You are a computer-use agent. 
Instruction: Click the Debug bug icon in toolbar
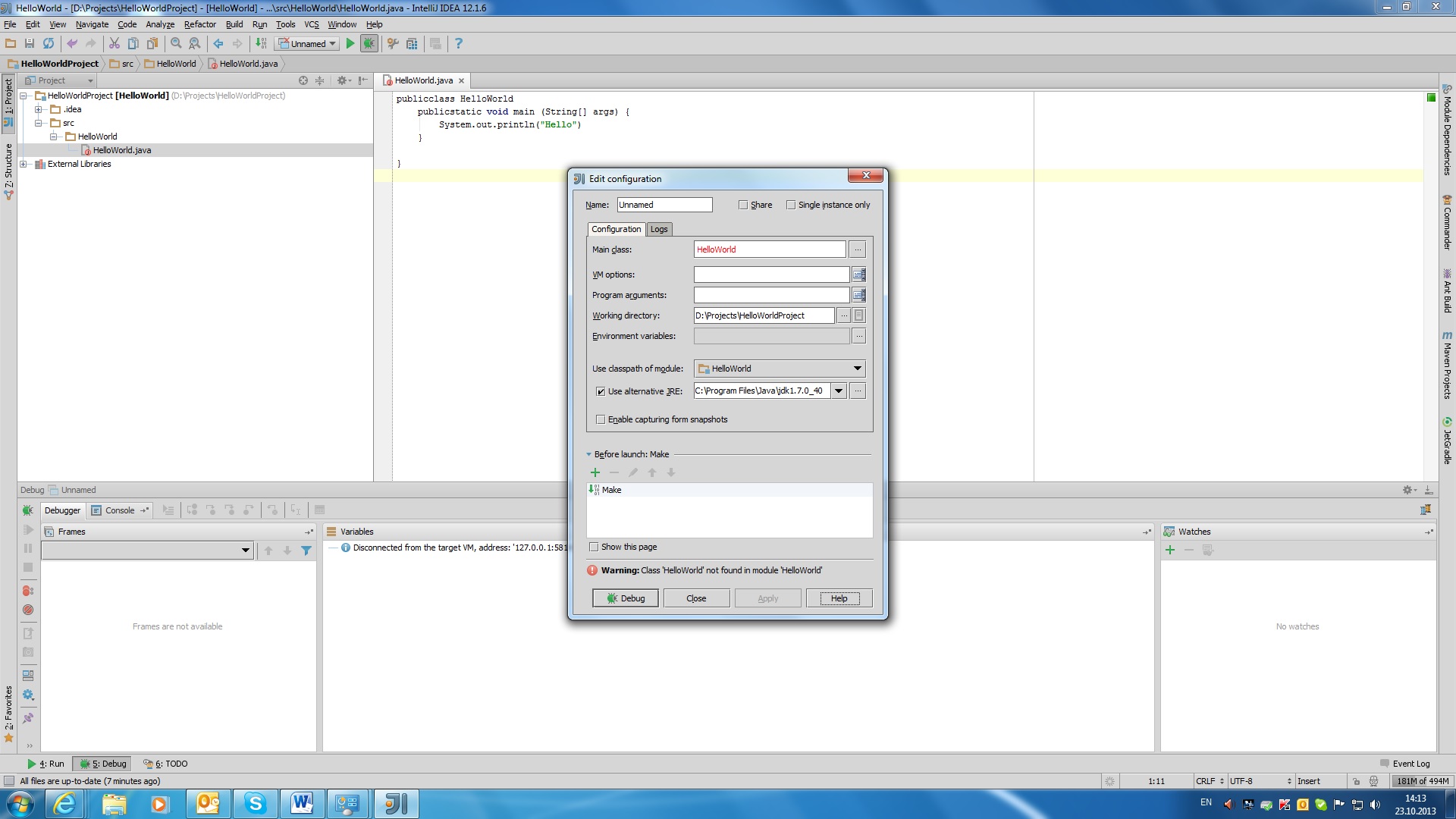coord(369,43)
